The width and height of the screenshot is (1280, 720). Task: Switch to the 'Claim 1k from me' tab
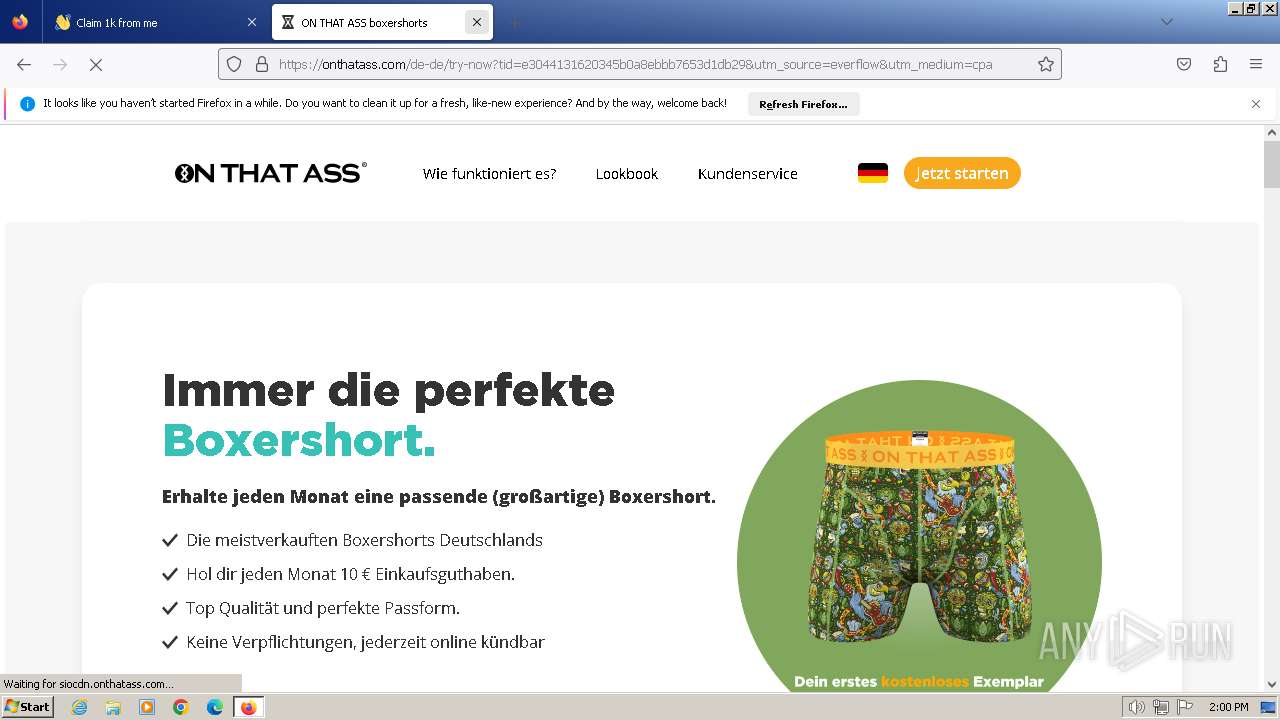click(x=156, y=22)
